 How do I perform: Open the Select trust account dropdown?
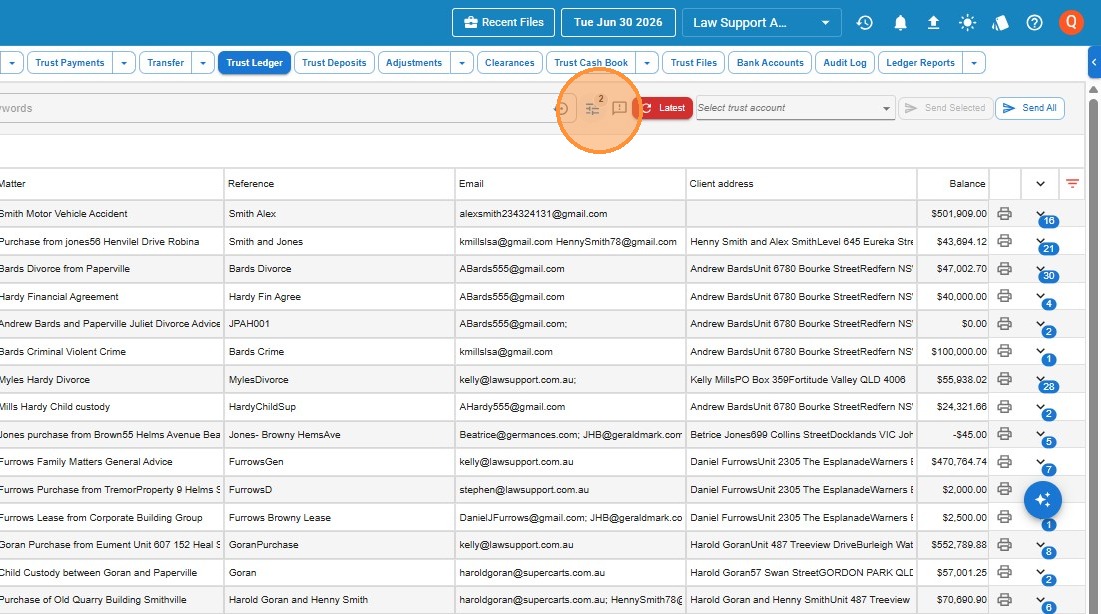[795, 108]
